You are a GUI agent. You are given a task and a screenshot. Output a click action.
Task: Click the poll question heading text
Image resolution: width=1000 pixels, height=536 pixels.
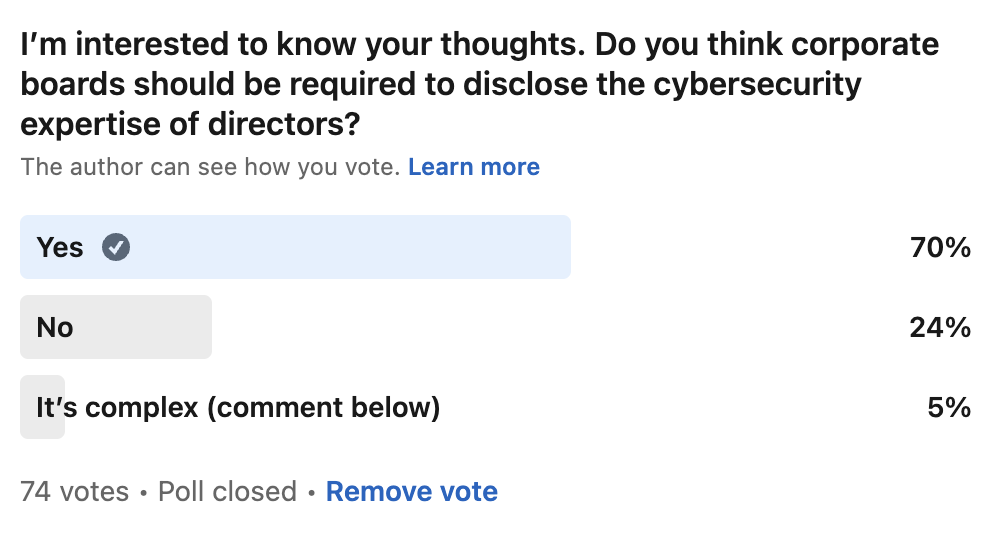[480, 84]
